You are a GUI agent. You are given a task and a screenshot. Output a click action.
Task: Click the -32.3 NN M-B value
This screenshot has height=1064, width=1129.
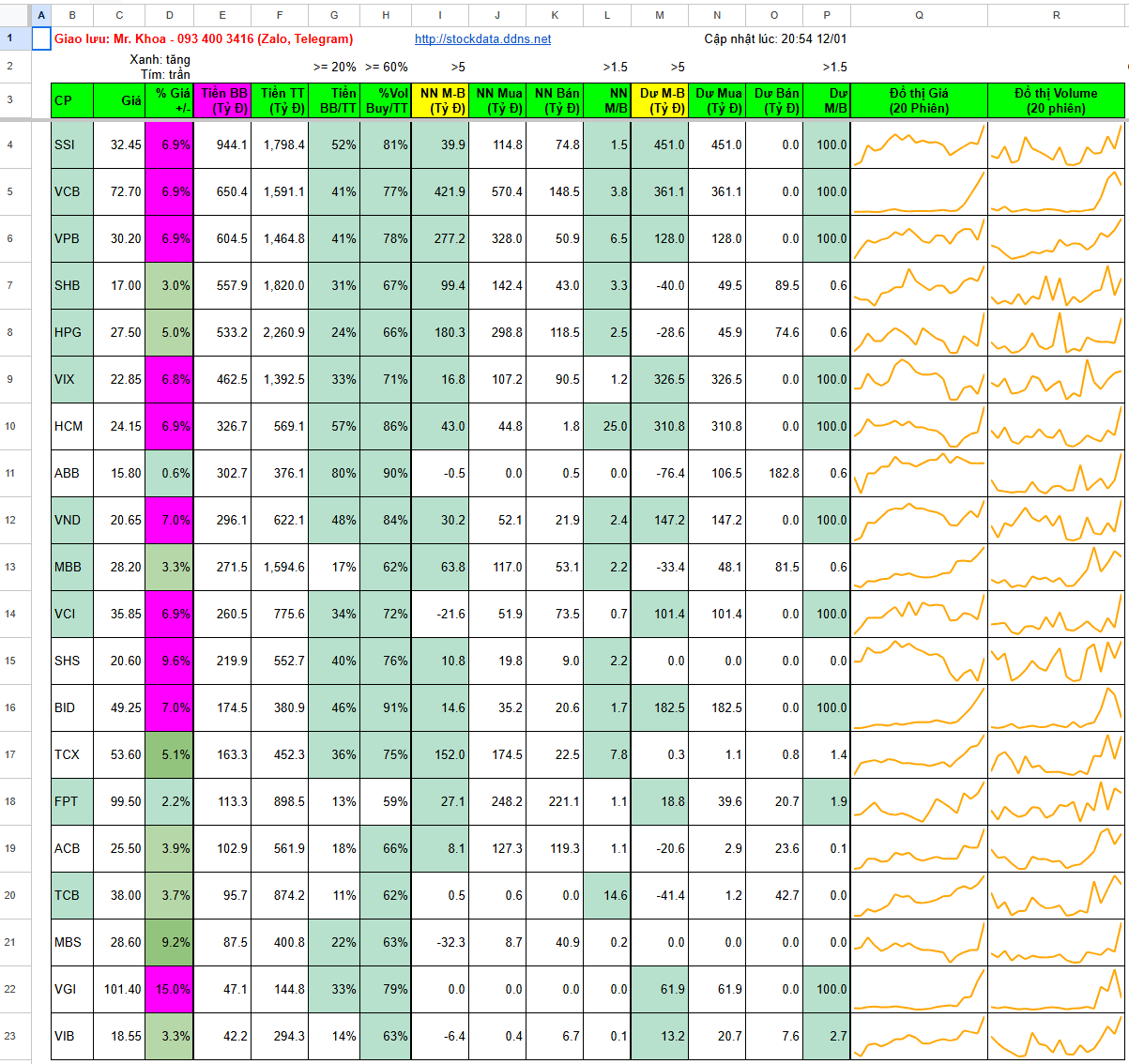[x=440, y=942]
